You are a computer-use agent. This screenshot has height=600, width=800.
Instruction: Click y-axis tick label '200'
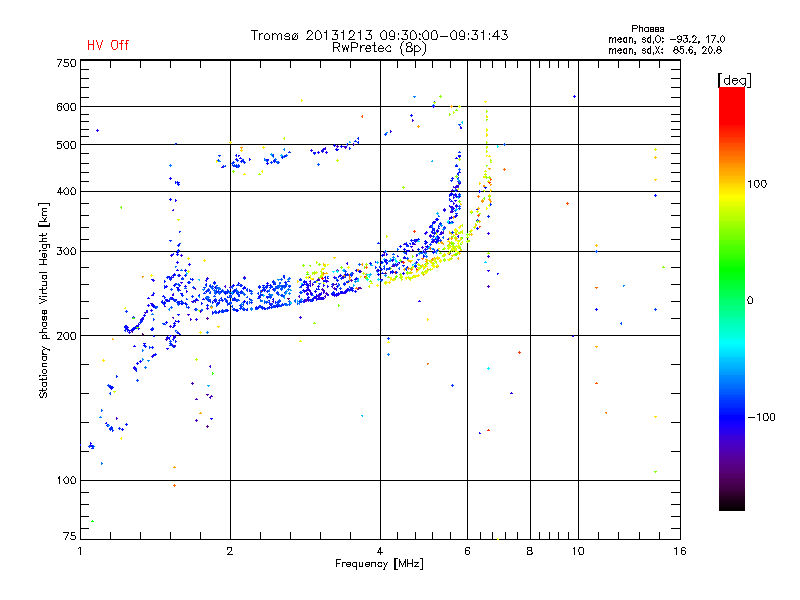tap(66, 336)
